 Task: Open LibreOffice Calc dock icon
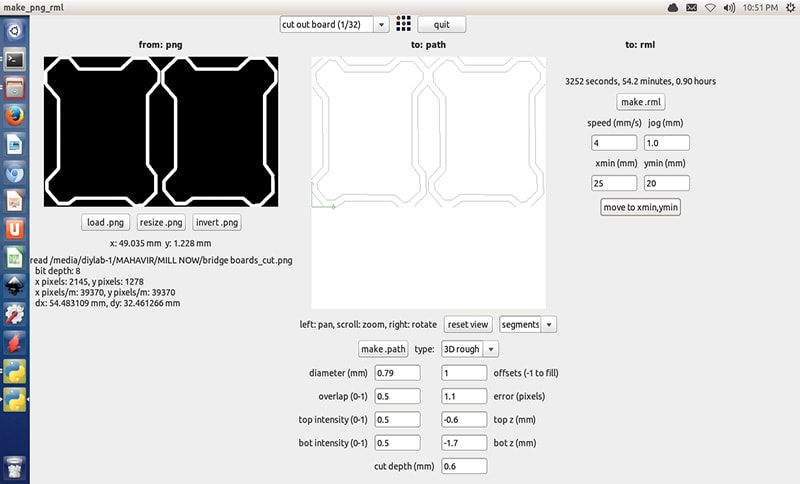pos(14,258)
